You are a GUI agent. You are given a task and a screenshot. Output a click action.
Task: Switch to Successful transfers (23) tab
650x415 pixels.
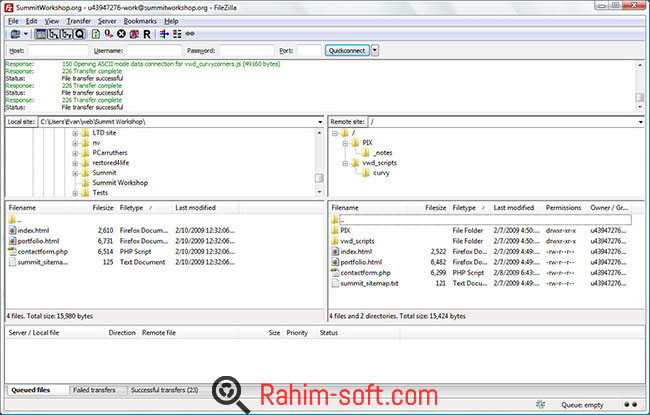[165, 390]
